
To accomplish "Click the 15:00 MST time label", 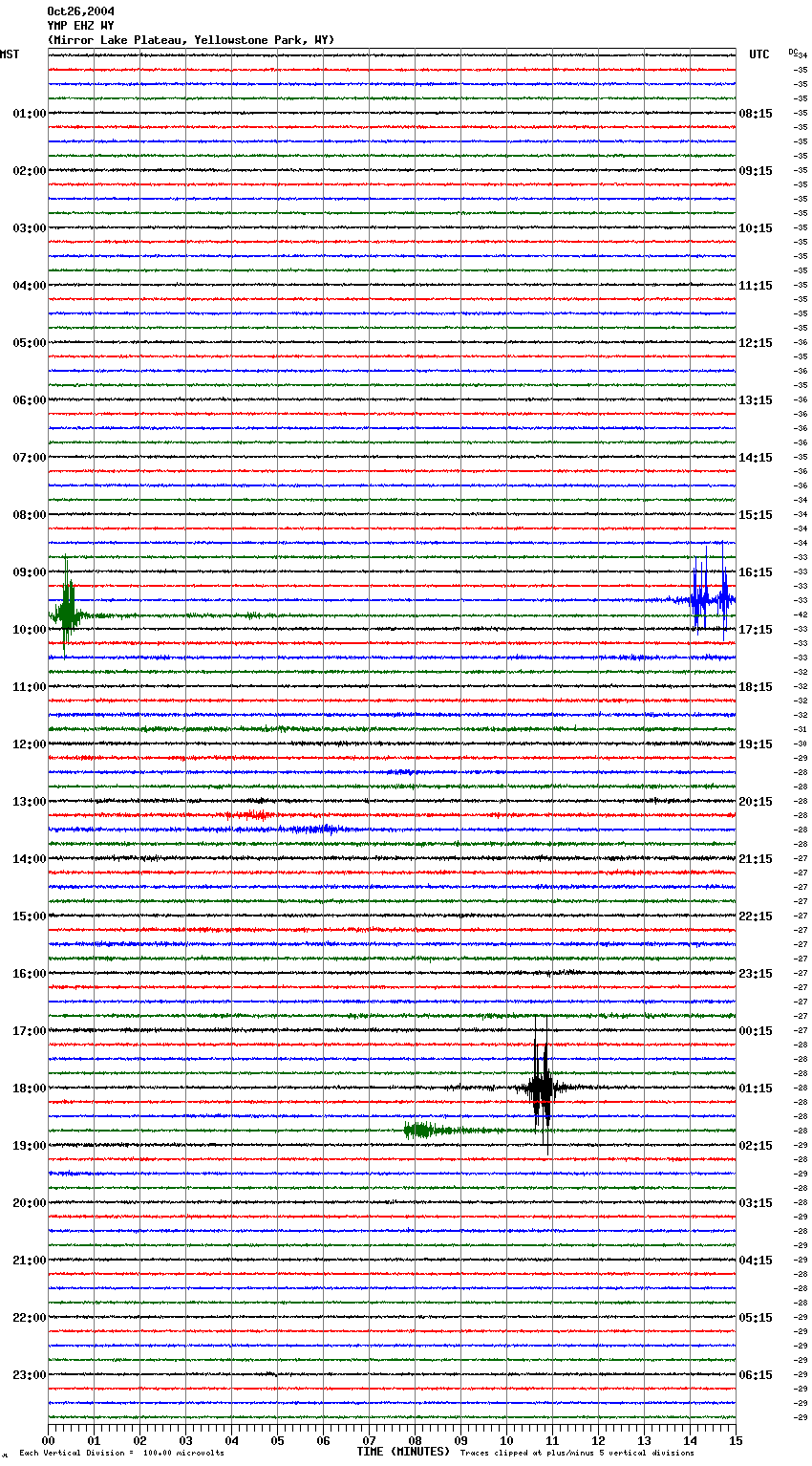I will [29, 916].
